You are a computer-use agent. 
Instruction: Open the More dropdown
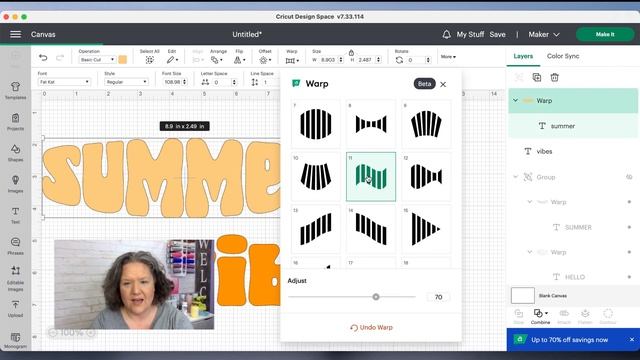448,57
